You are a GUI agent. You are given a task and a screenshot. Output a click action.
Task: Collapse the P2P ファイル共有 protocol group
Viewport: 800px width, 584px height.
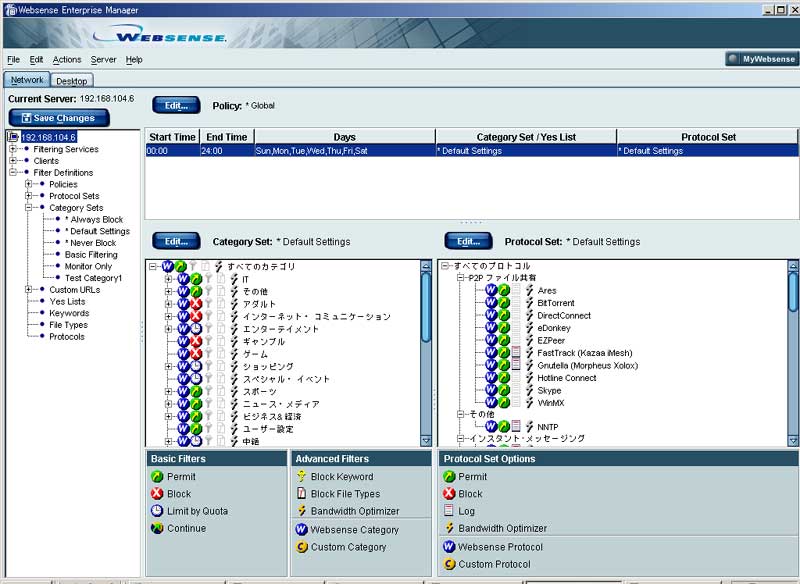pos(461,278)
